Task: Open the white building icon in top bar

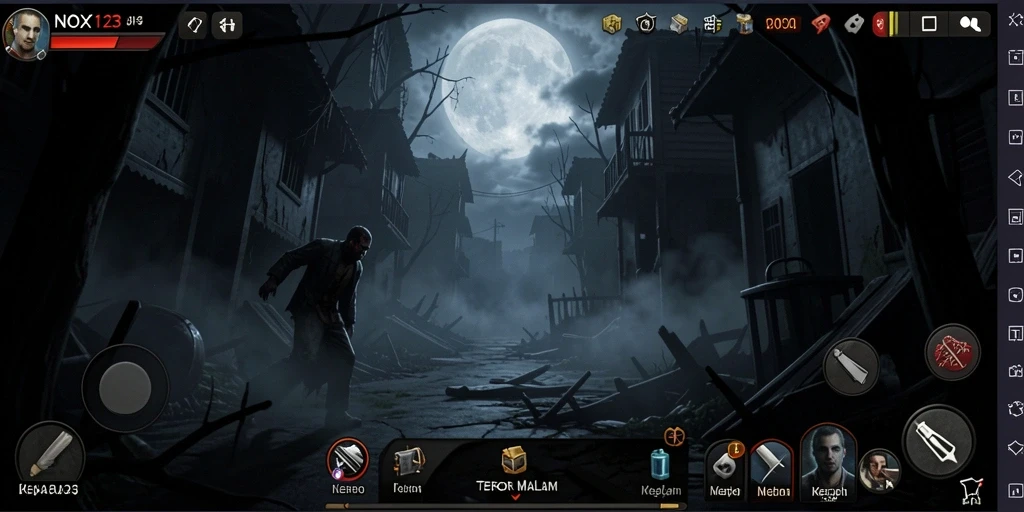Action: coord(712,24)
